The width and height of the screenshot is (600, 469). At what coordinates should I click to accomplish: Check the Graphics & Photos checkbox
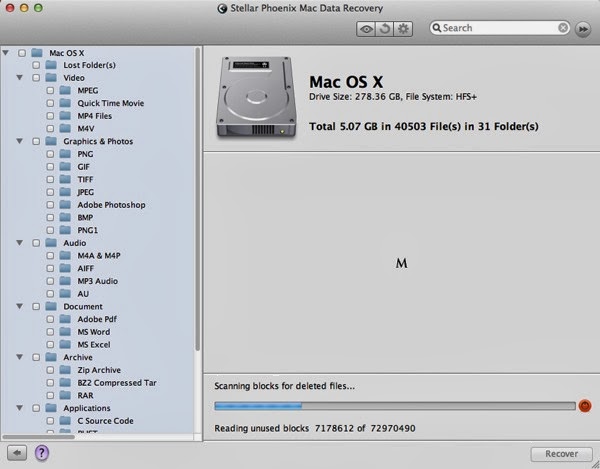pyautogui.click(x=36, y=141)
